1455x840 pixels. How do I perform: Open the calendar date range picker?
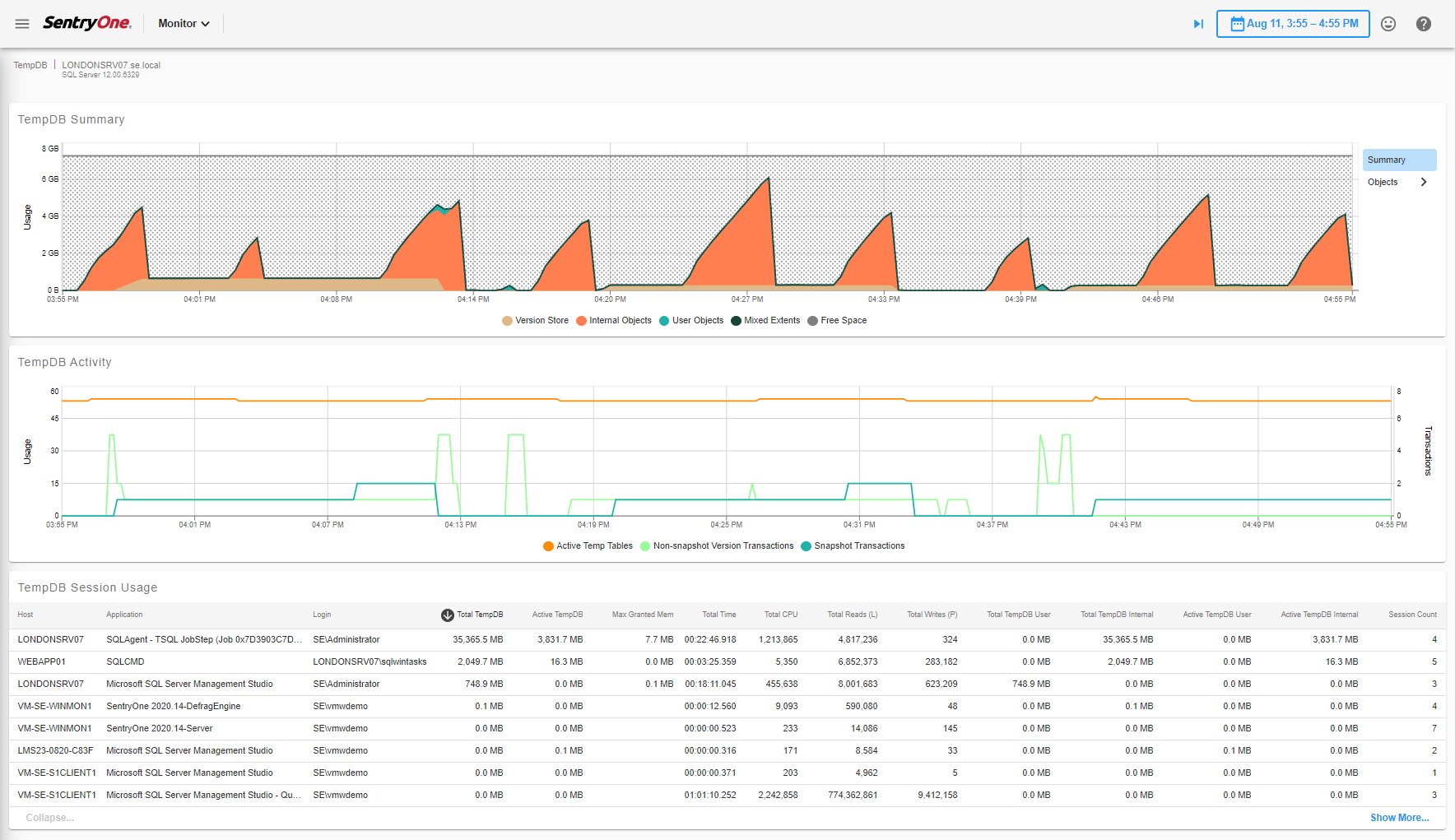coord(1292,24)
